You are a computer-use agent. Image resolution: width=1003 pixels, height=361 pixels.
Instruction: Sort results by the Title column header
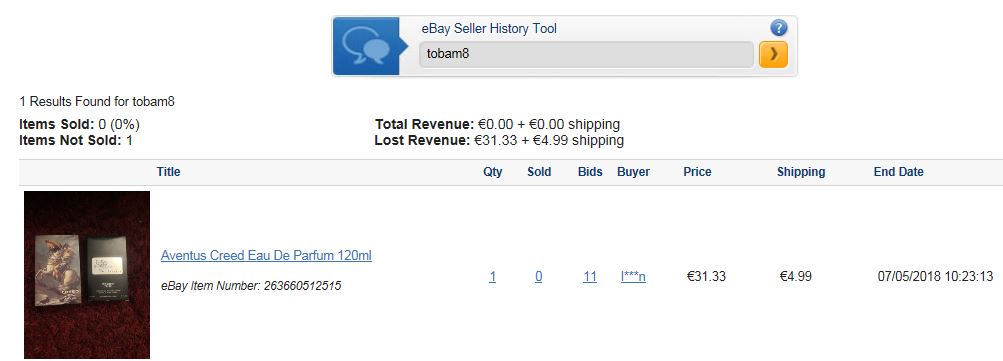point(168,172)
